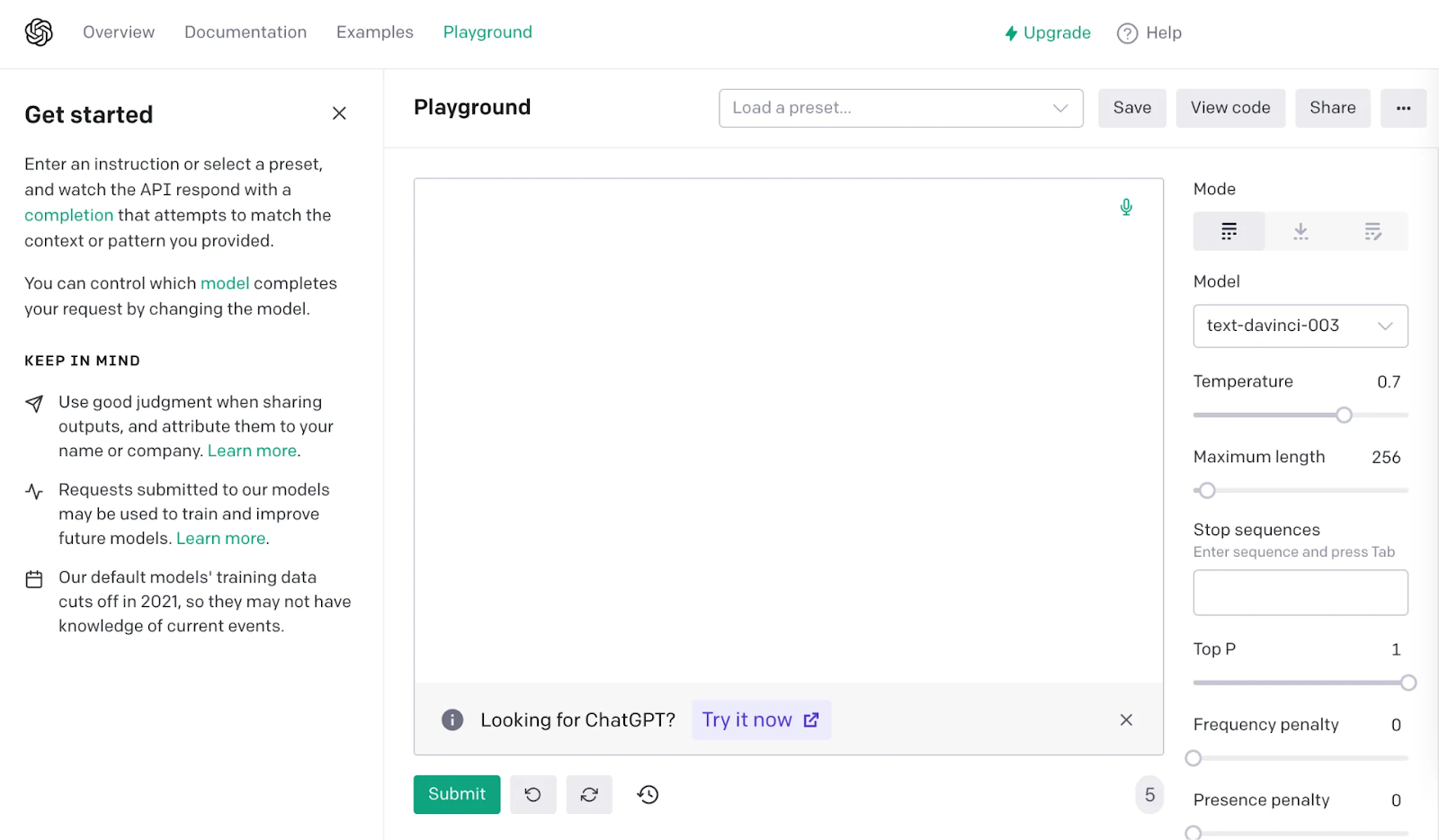Image resolution: width=1439 pixels, height=840 pixels.
Task: Click inside the prompt text area
Action: (x=789, y=431)
